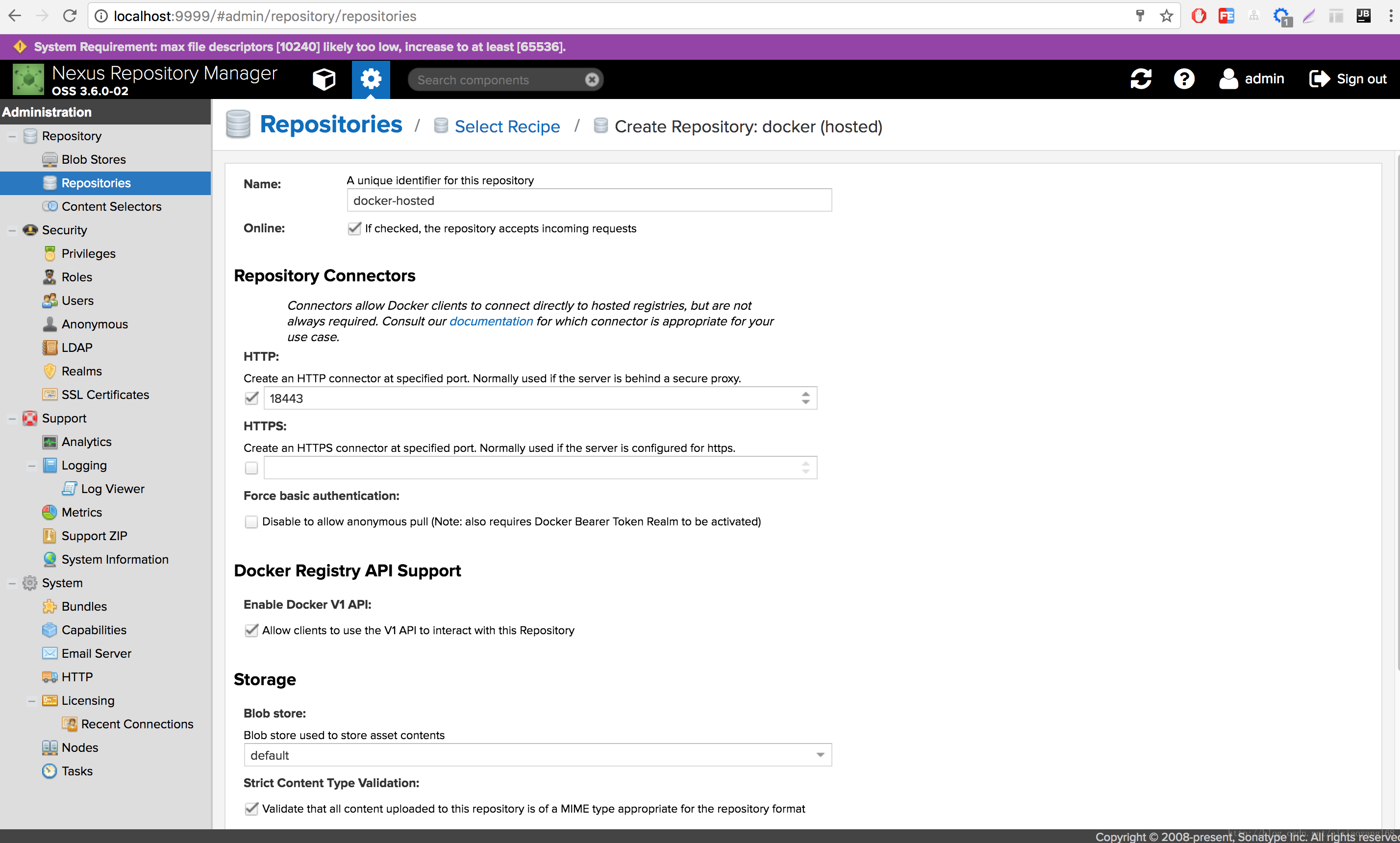Enable the HTTPS connector checkbox

(251, 468)
